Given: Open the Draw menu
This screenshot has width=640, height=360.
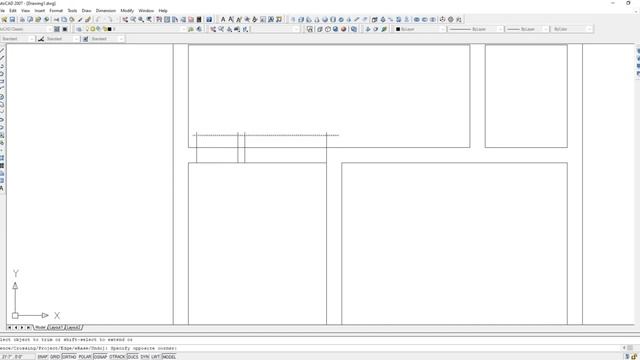Looking at the screenshot, I should tap(87, 11).
